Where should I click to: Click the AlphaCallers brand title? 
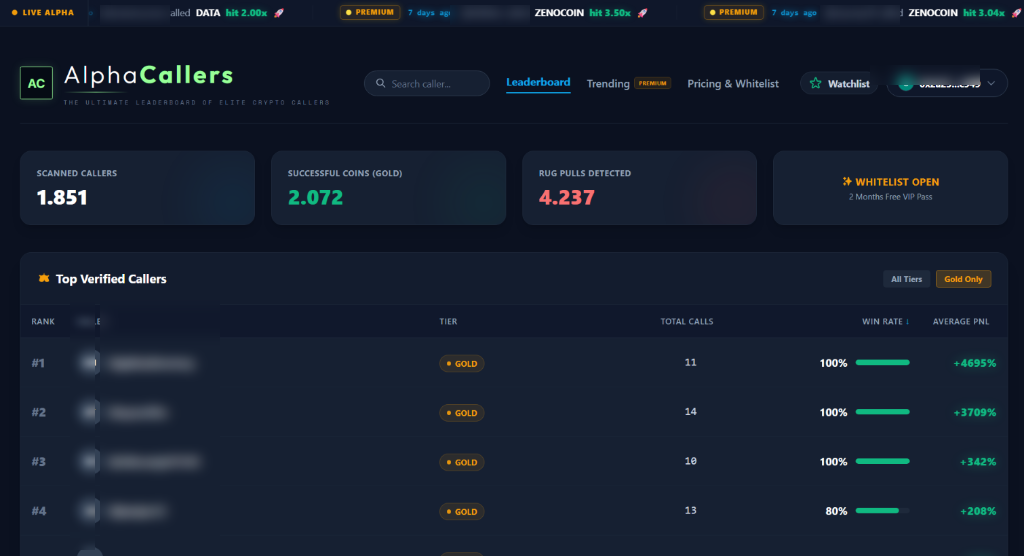(148, 75)
